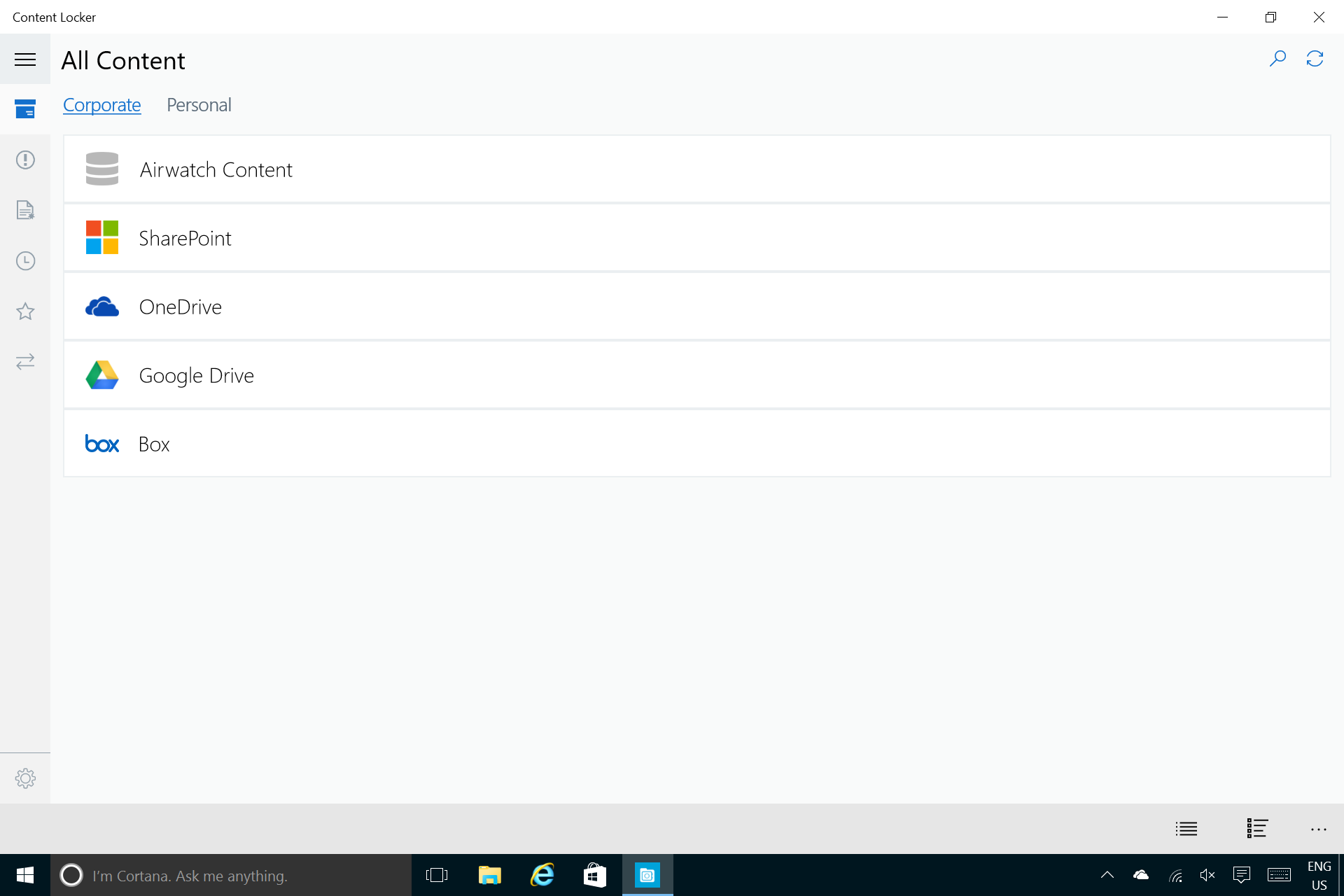Open the Box repository
The image size is (1344, 896).
click(x=154, y=444)
